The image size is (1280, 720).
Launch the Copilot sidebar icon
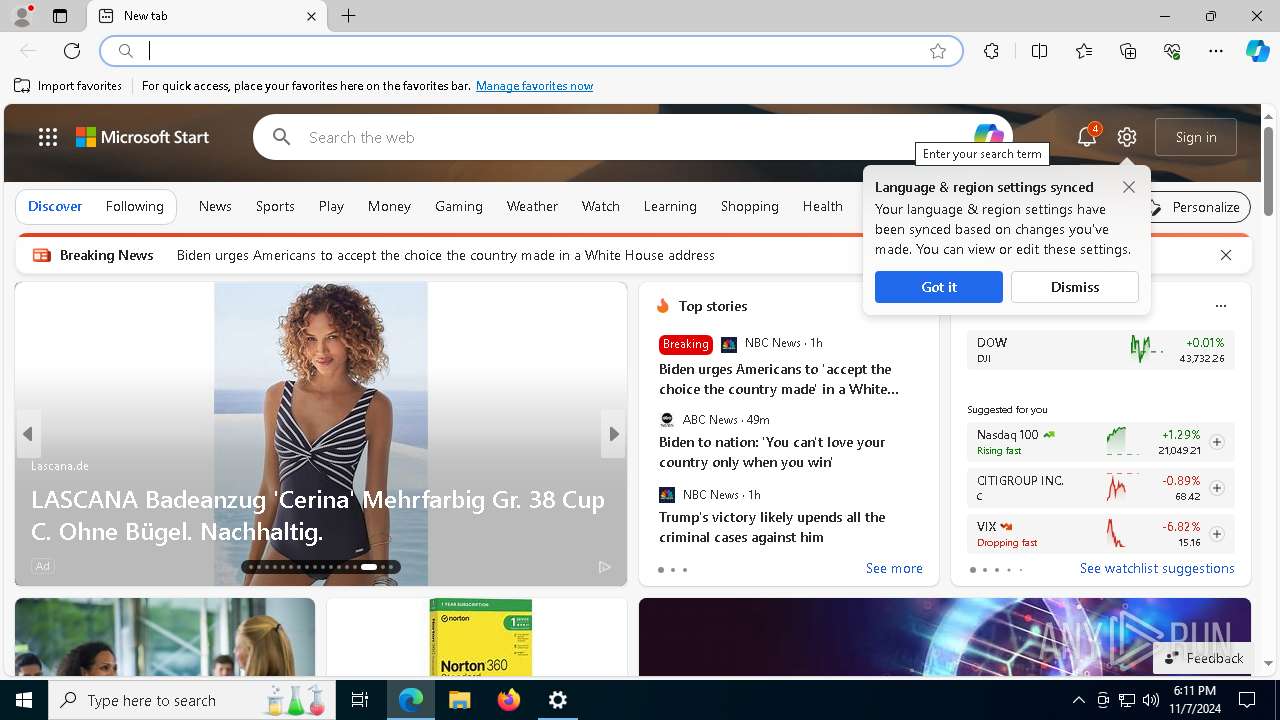(1258, 51)
